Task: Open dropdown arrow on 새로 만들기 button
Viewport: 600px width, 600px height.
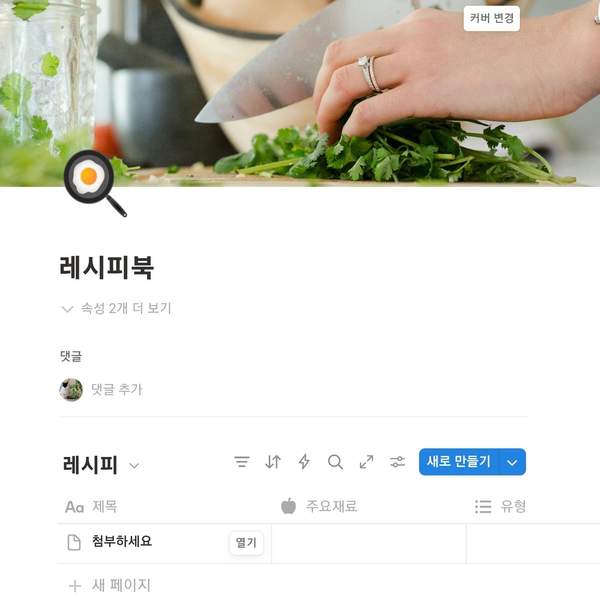Action: (x=512, y=462)
